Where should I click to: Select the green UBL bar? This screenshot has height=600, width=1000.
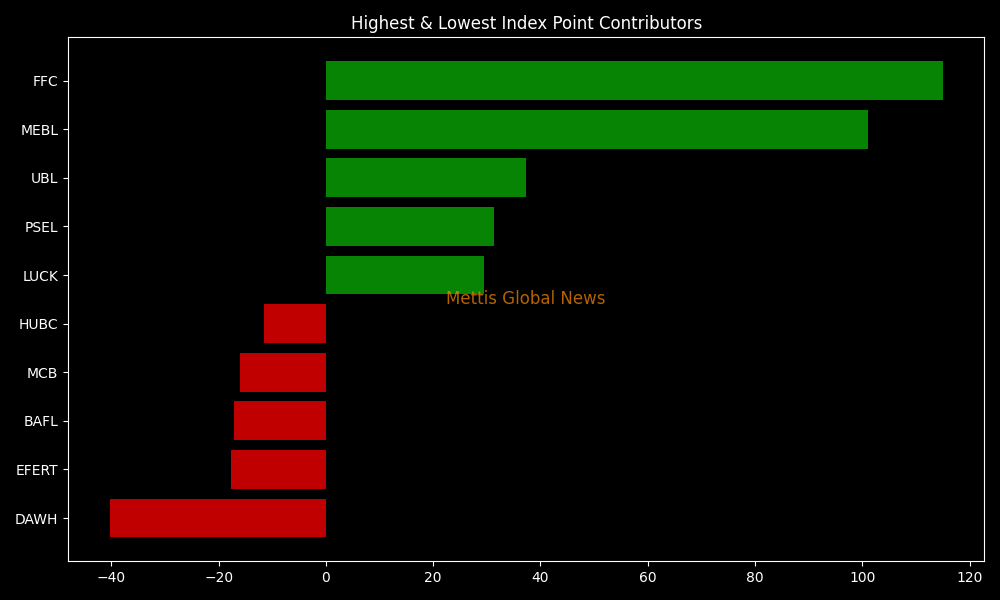point(426,178)
